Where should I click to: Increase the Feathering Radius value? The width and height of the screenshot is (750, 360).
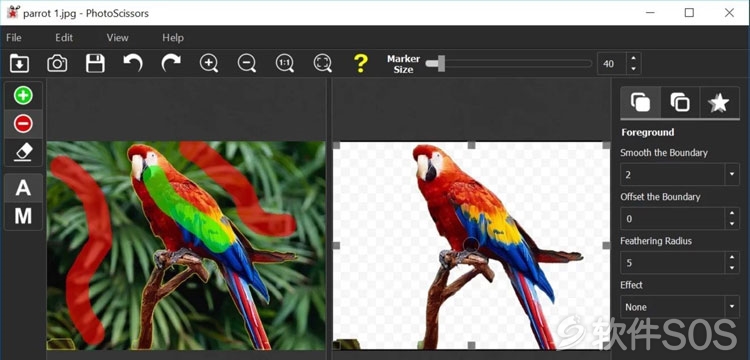[x=732, y=257]
